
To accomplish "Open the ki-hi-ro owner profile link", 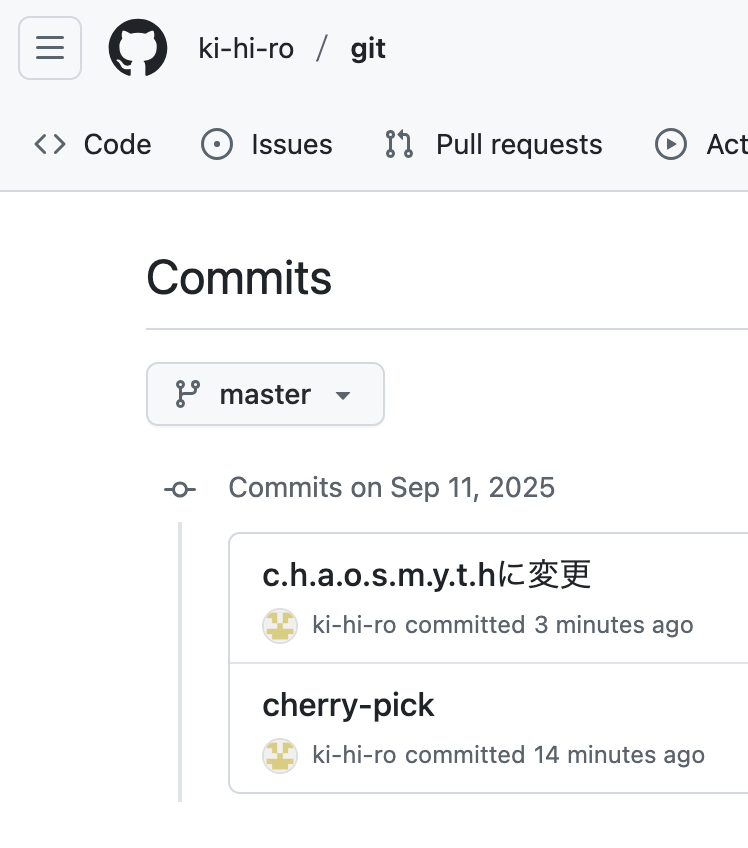I will 246,49.
